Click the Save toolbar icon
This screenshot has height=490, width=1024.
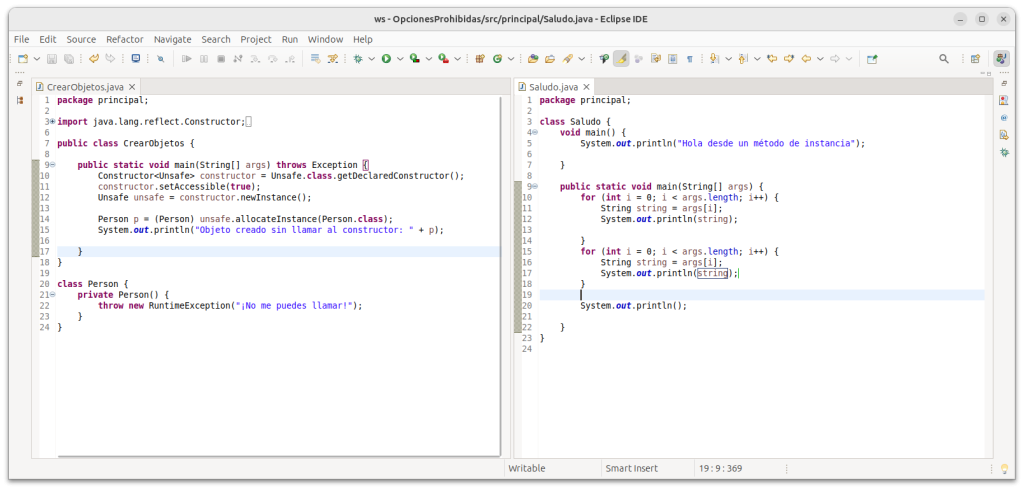[53, 59]
